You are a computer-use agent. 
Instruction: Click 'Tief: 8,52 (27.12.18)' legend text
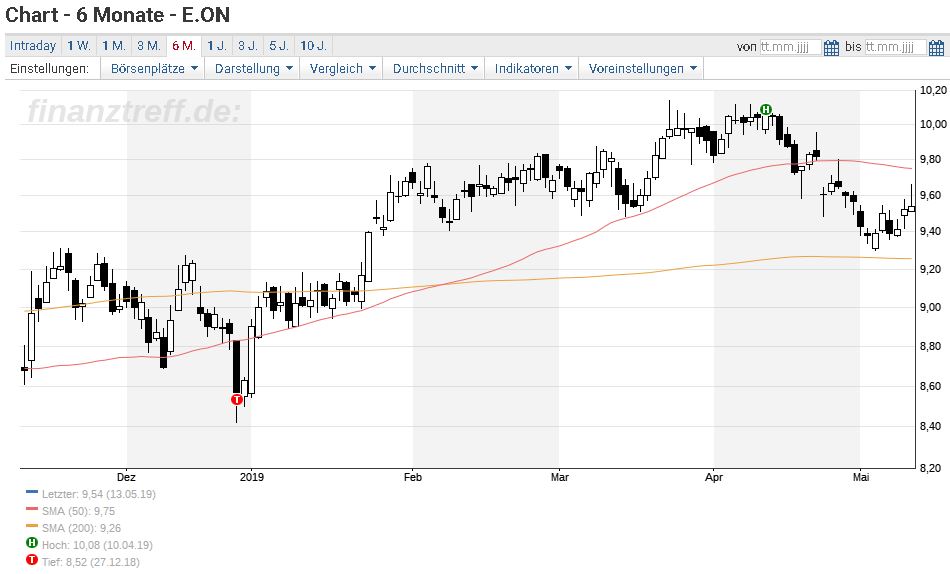[90, 562]
